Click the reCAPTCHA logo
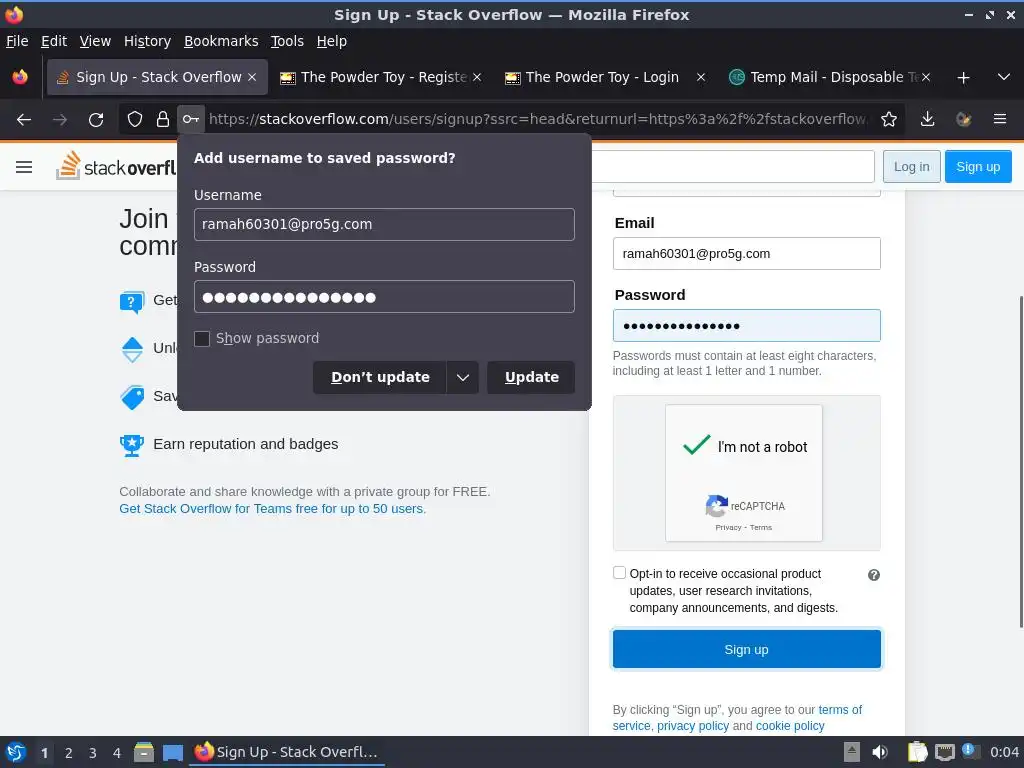This screenshot has height=768, width=1024. 716,506
